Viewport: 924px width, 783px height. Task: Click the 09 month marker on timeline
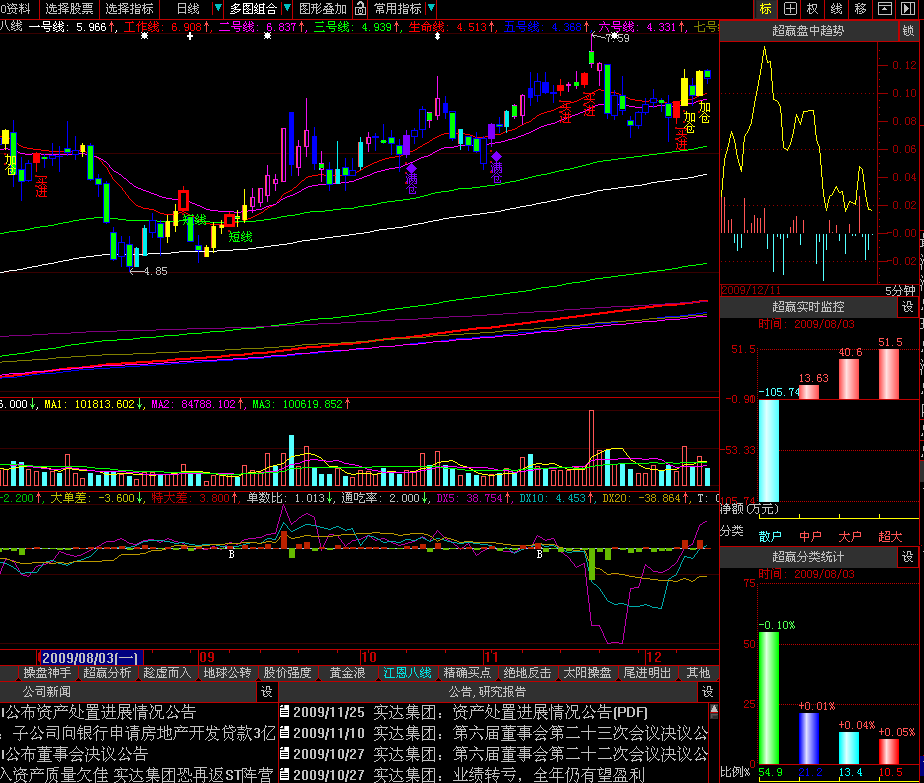[x=207, y=658]
